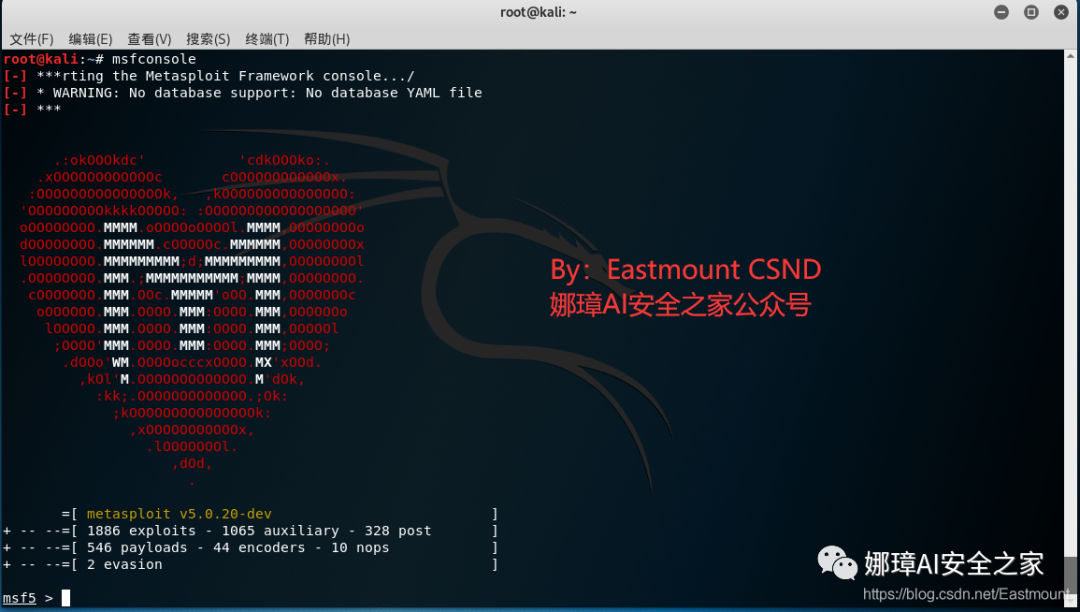Click '546 payloads' in the banner
Viewport: 1080px width, 612px height.
(137, 547)
